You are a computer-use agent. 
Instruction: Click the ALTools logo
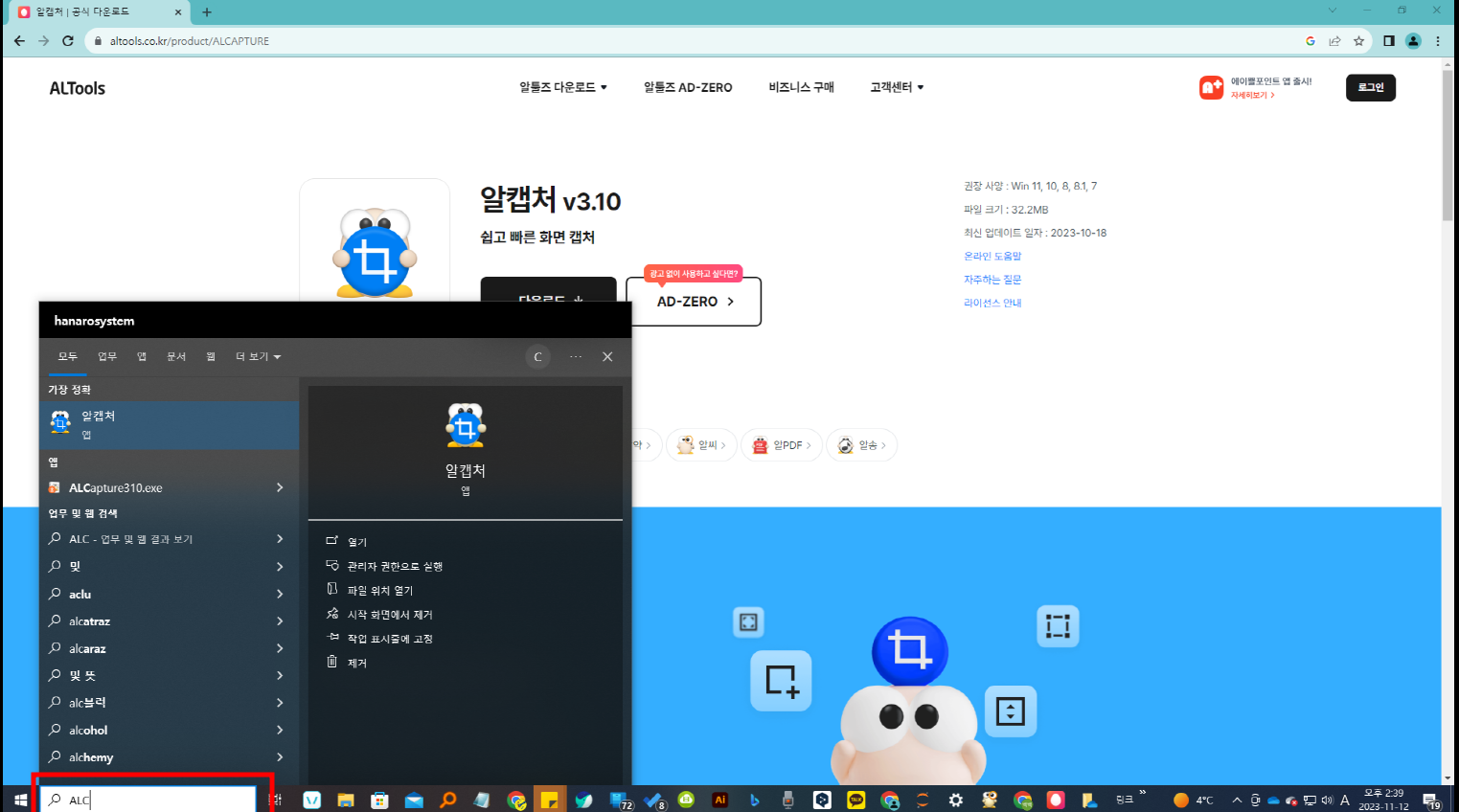pos(78,88)
